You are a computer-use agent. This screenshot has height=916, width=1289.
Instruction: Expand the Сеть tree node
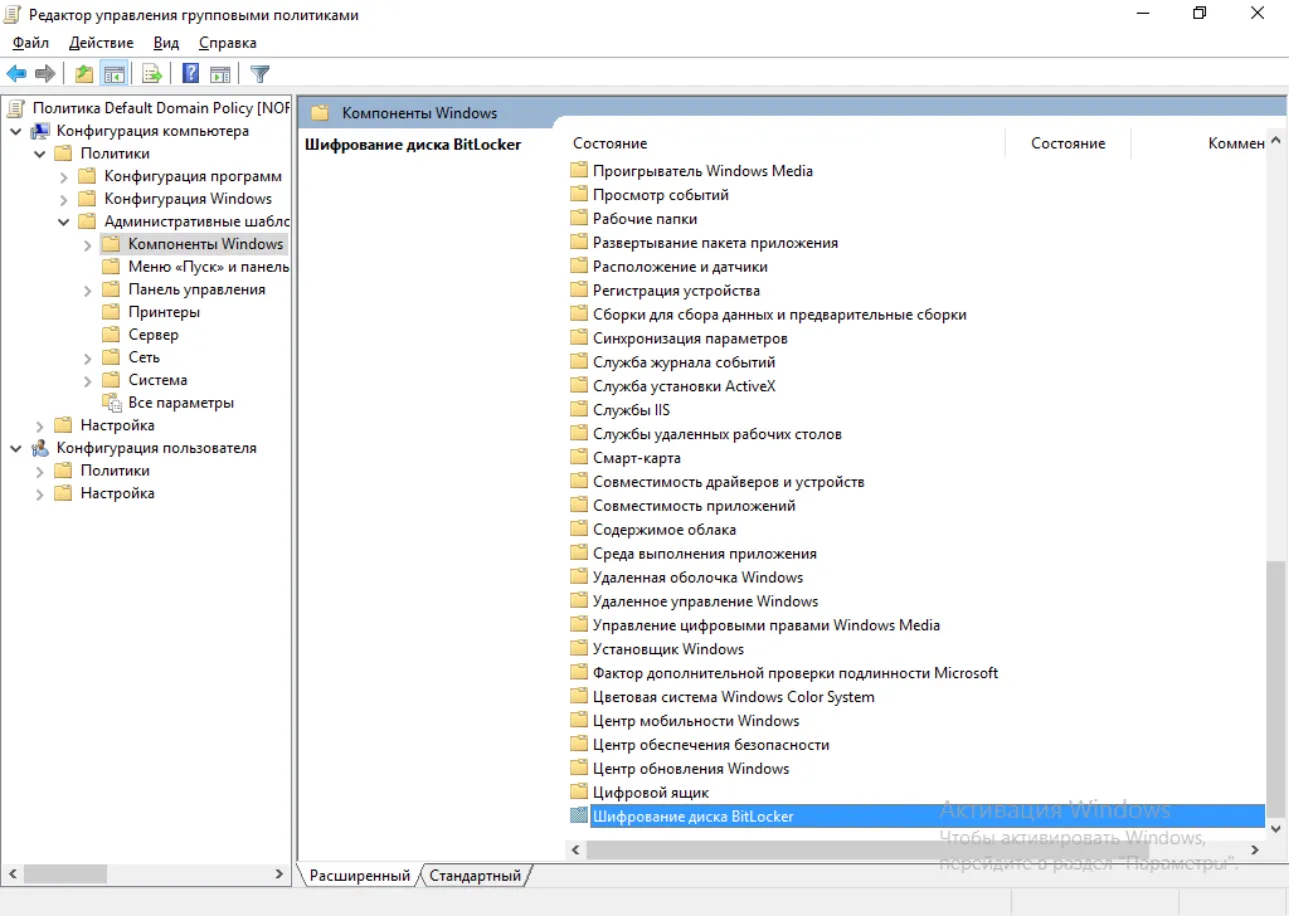(x=88, y=358)
